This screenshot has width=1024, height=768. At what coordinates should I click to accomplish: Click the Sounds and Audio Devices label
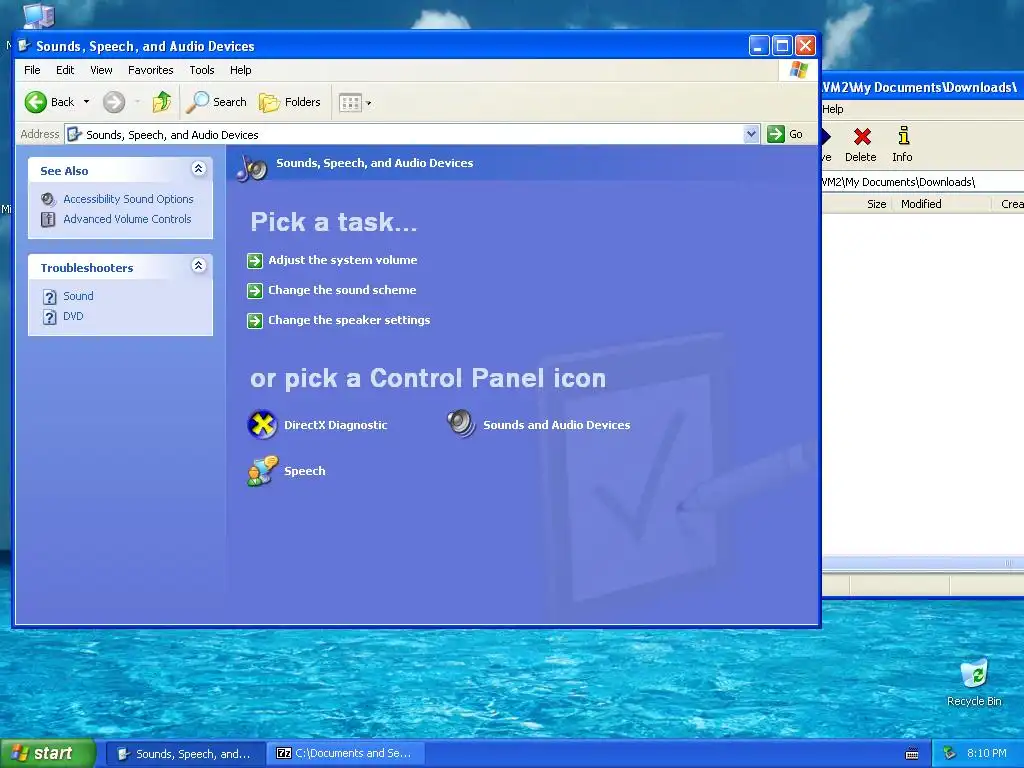click(556, 425)
